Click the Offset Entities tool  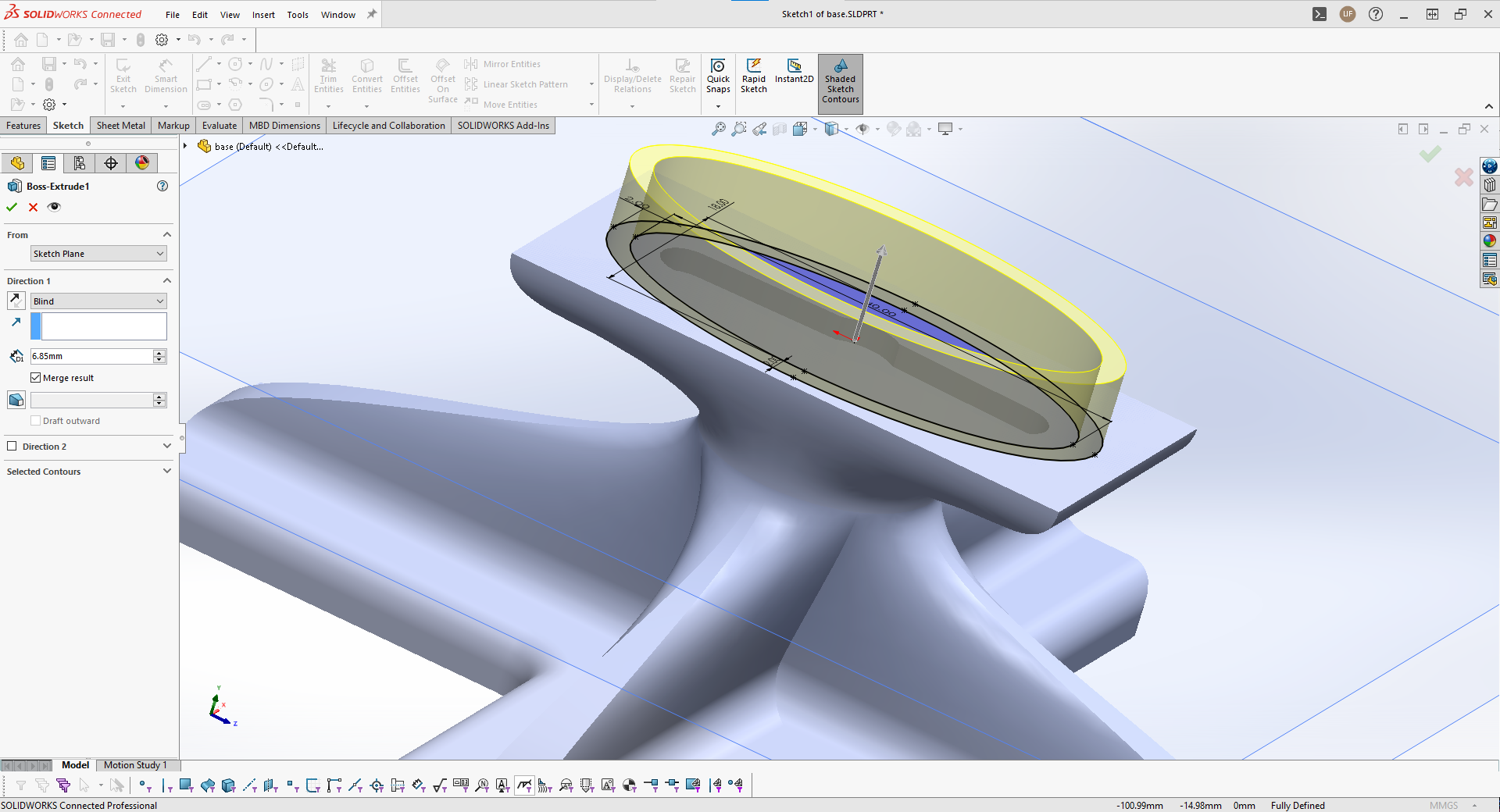405,76
